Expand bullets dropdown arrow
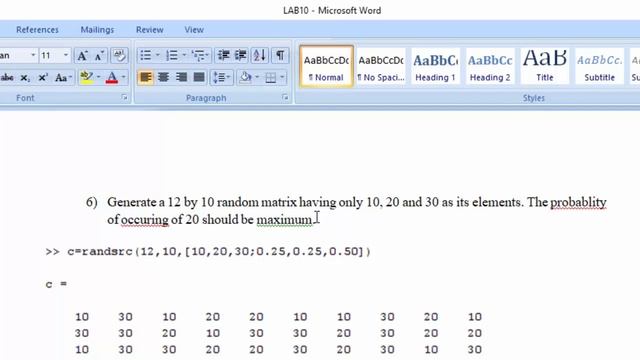This screenshot has height=360, width=640. pos(158,56)
